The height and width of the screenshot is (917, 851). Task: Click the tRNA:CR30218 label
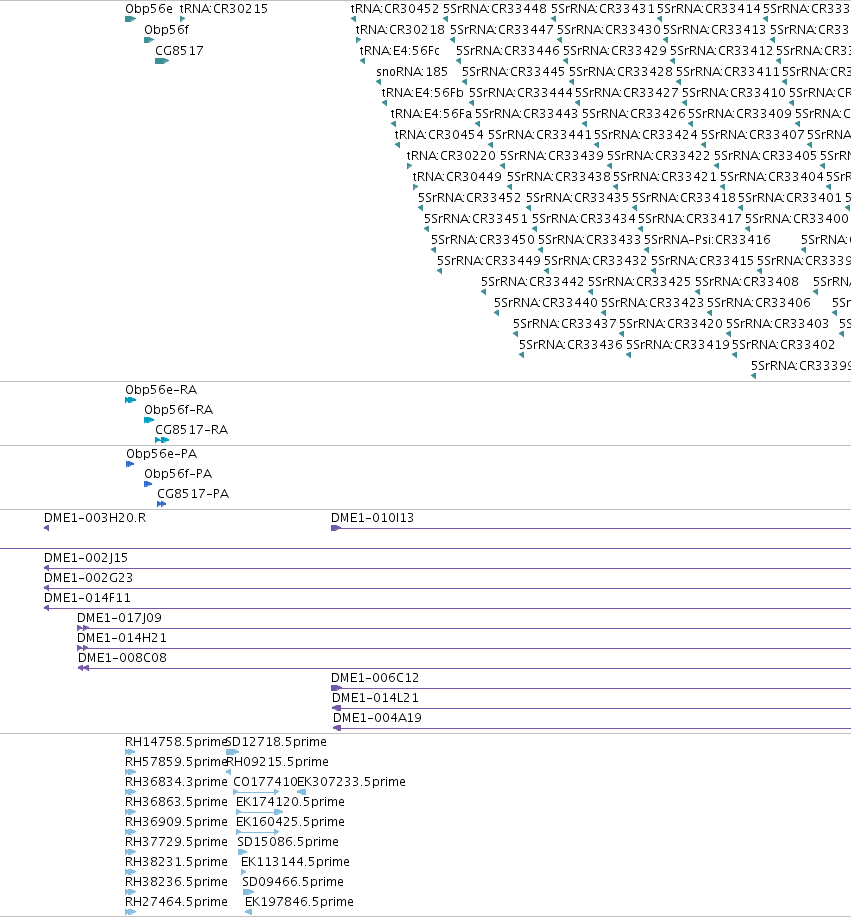point(400,30)
